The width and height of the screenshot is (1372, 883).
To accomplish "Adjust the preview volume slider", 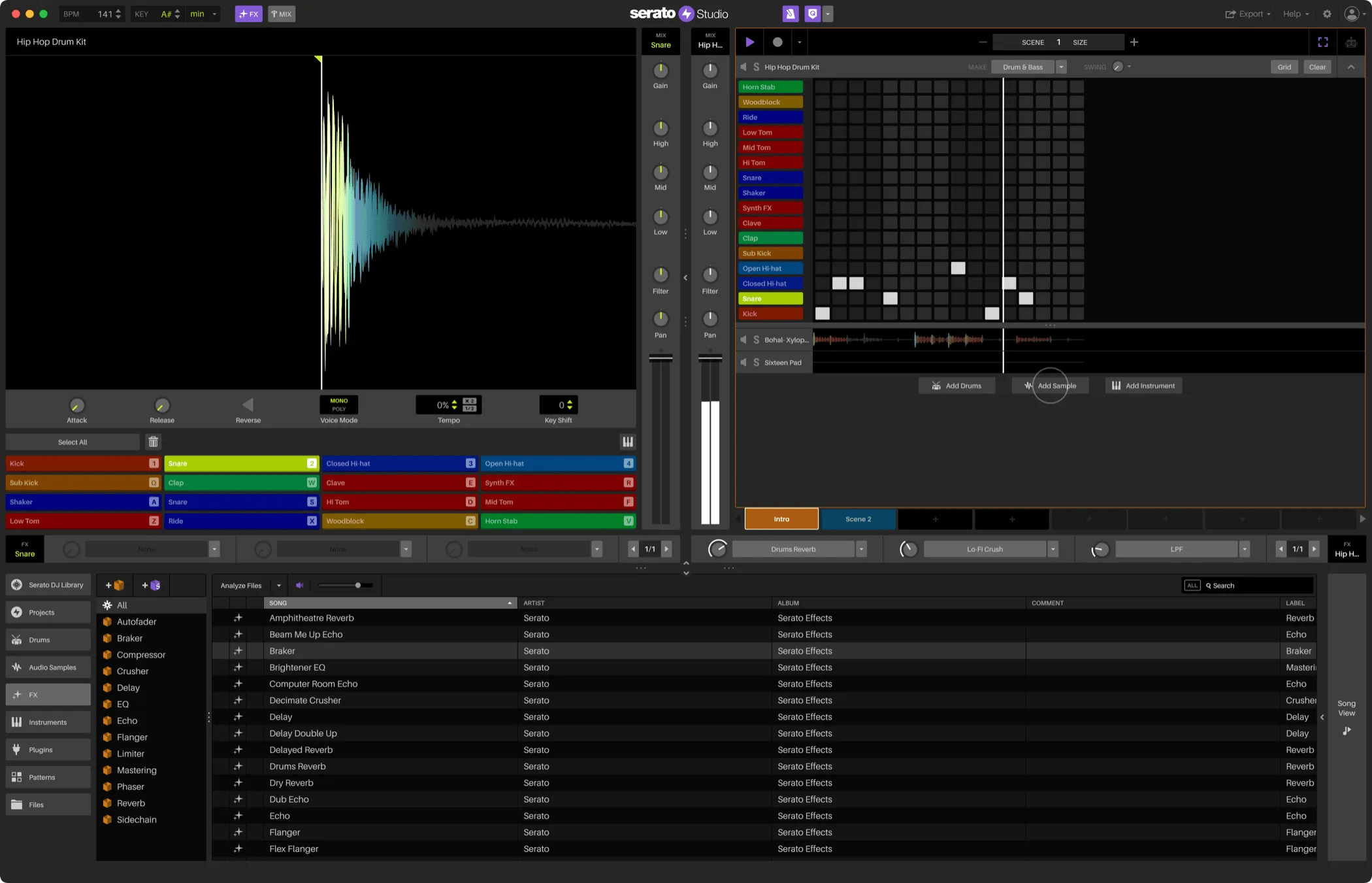I will (357, 586).
